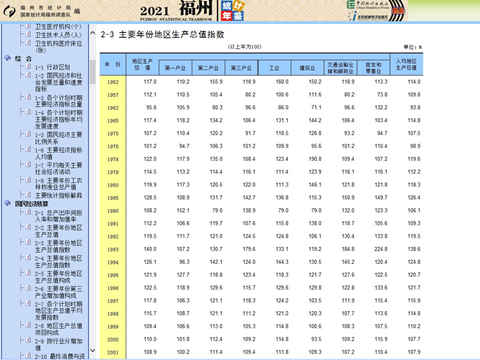Click the 综合 section book icon
480x360 pixels.
pos(8,58)
